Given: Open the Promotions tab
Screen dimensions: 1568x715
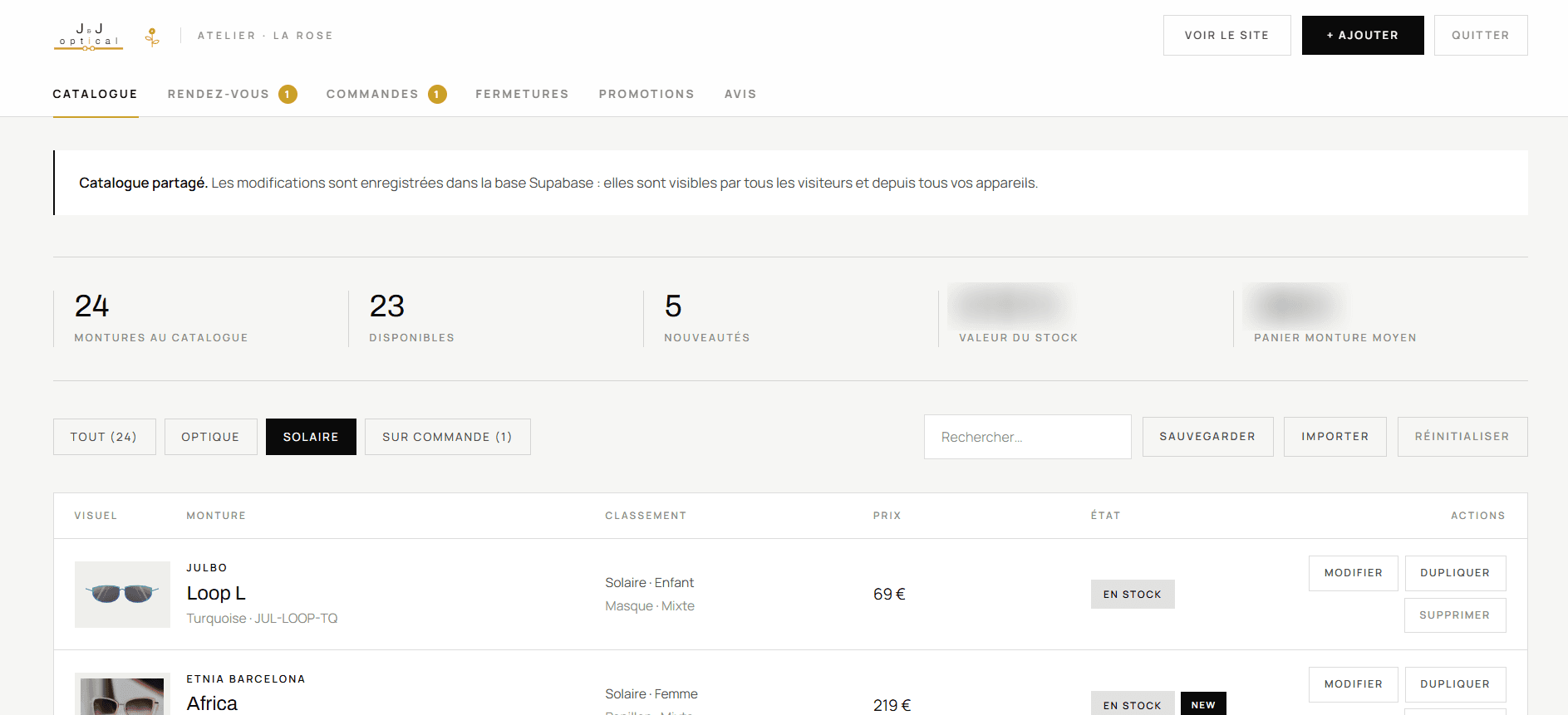Looking at the screenshot, I should (646, 94).
